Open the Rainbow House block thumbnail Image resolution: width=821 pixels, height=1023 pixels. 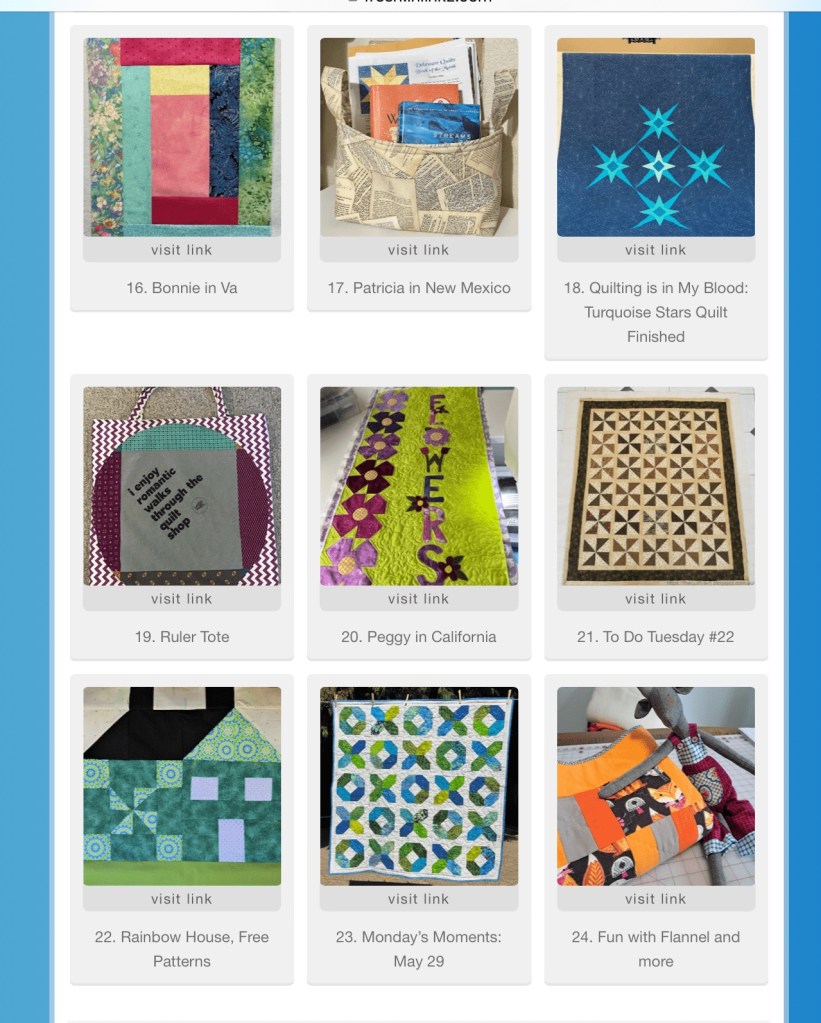(x=182, y=786)
